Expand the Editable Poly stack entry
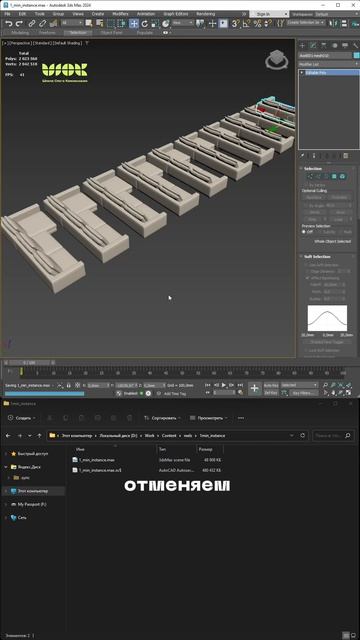This screenshot has width=360, height=640. [302, 73]
